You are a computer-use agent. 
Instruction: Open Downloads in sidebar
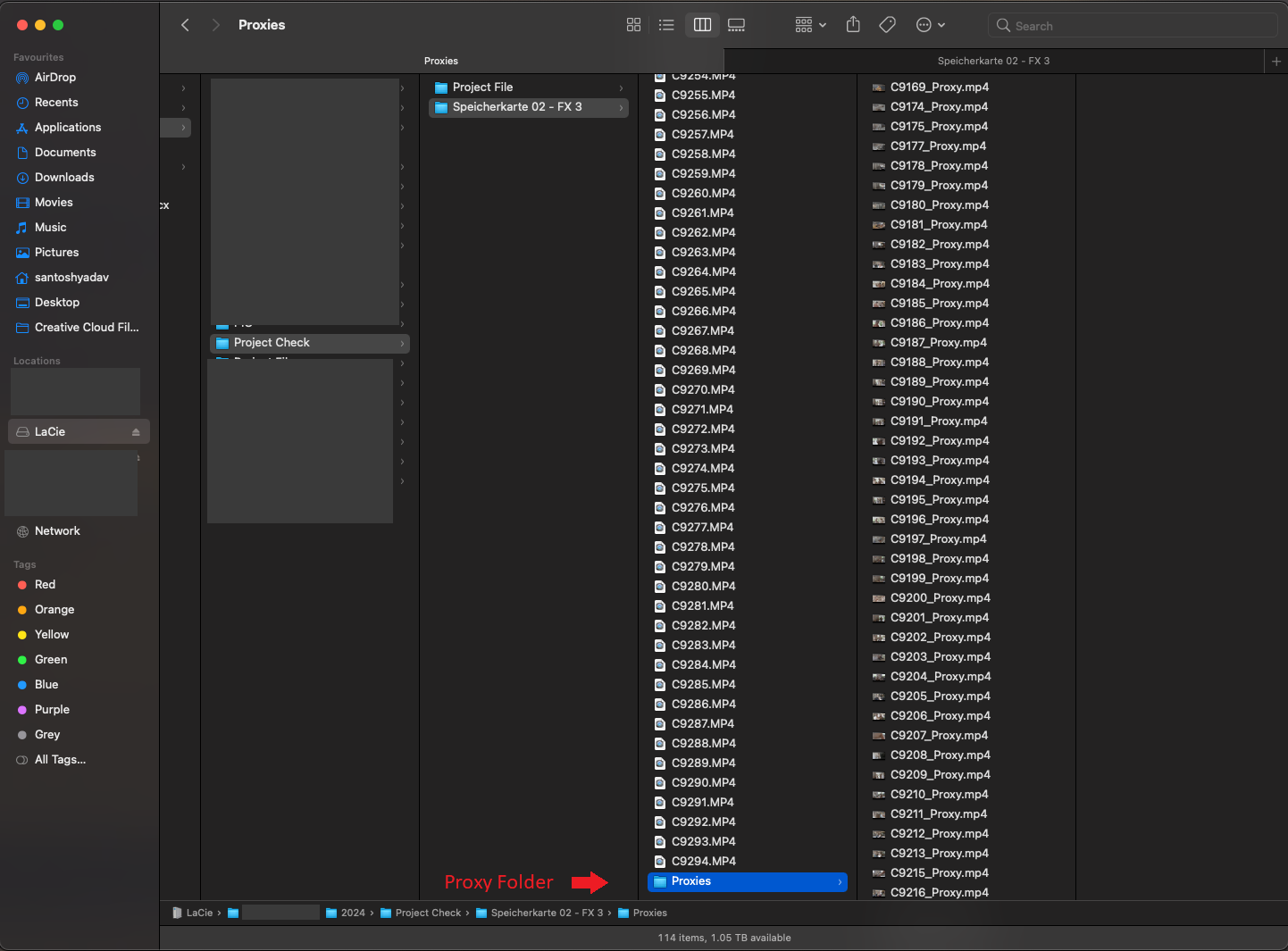(x=64, y=178)
